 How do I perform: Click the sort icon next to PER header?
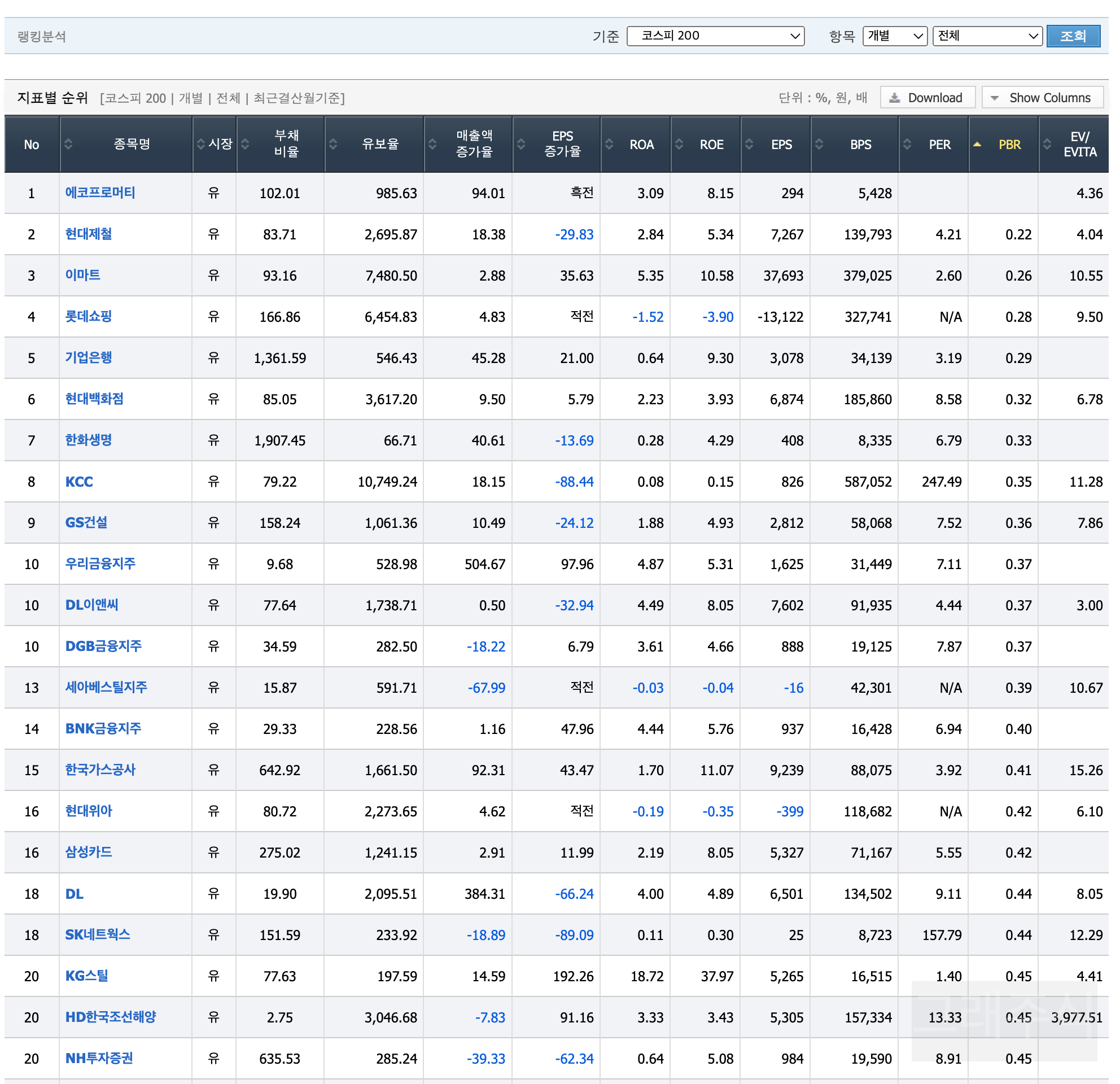coord(907,144)
